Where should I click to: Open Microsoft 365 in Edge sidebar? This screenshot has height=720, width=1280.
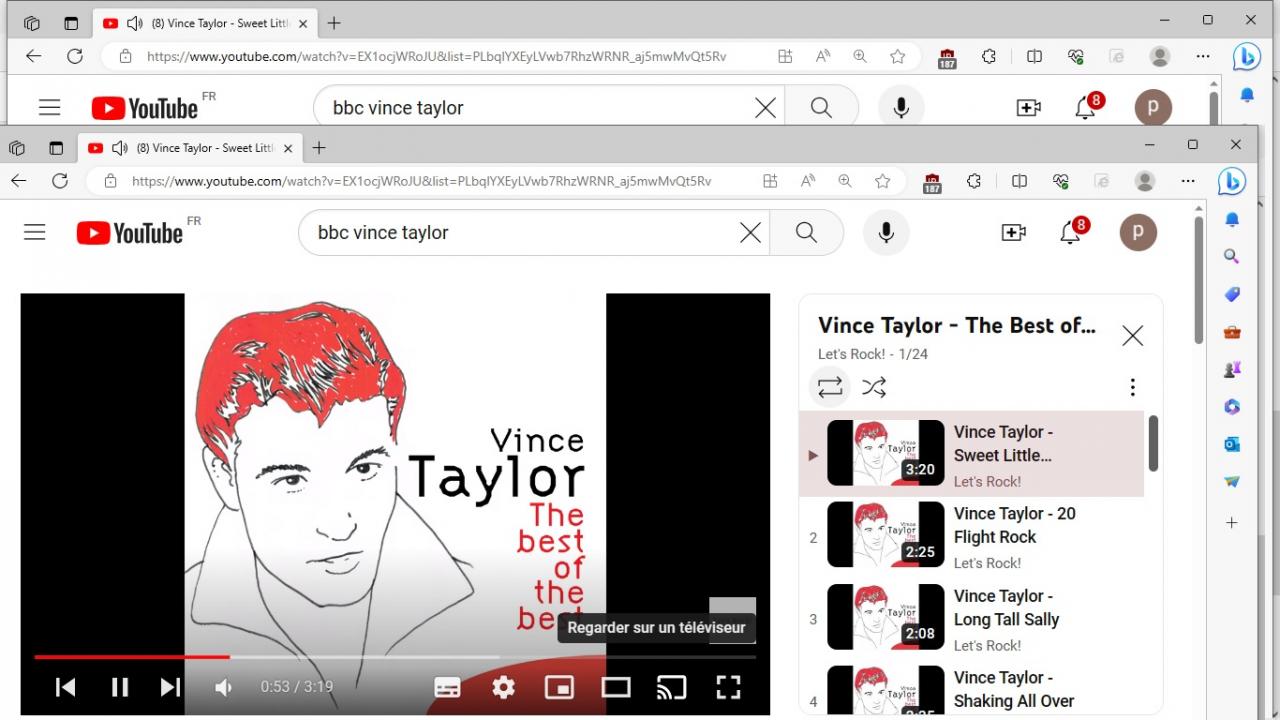(x=1232, y=407)
